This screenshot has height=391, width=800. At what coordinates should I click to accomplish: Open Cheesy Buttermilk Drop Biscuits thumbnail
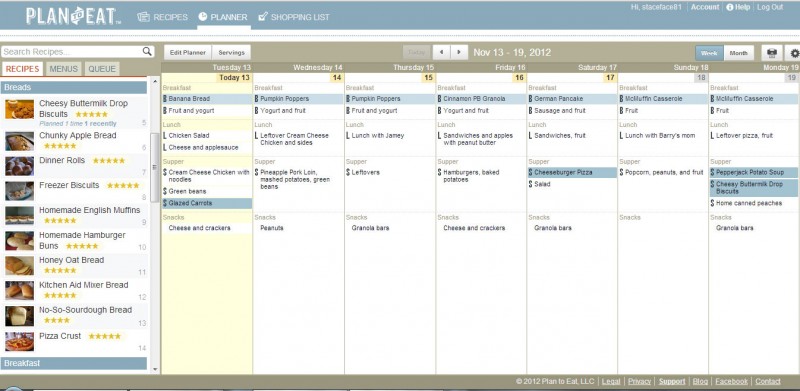19,109
